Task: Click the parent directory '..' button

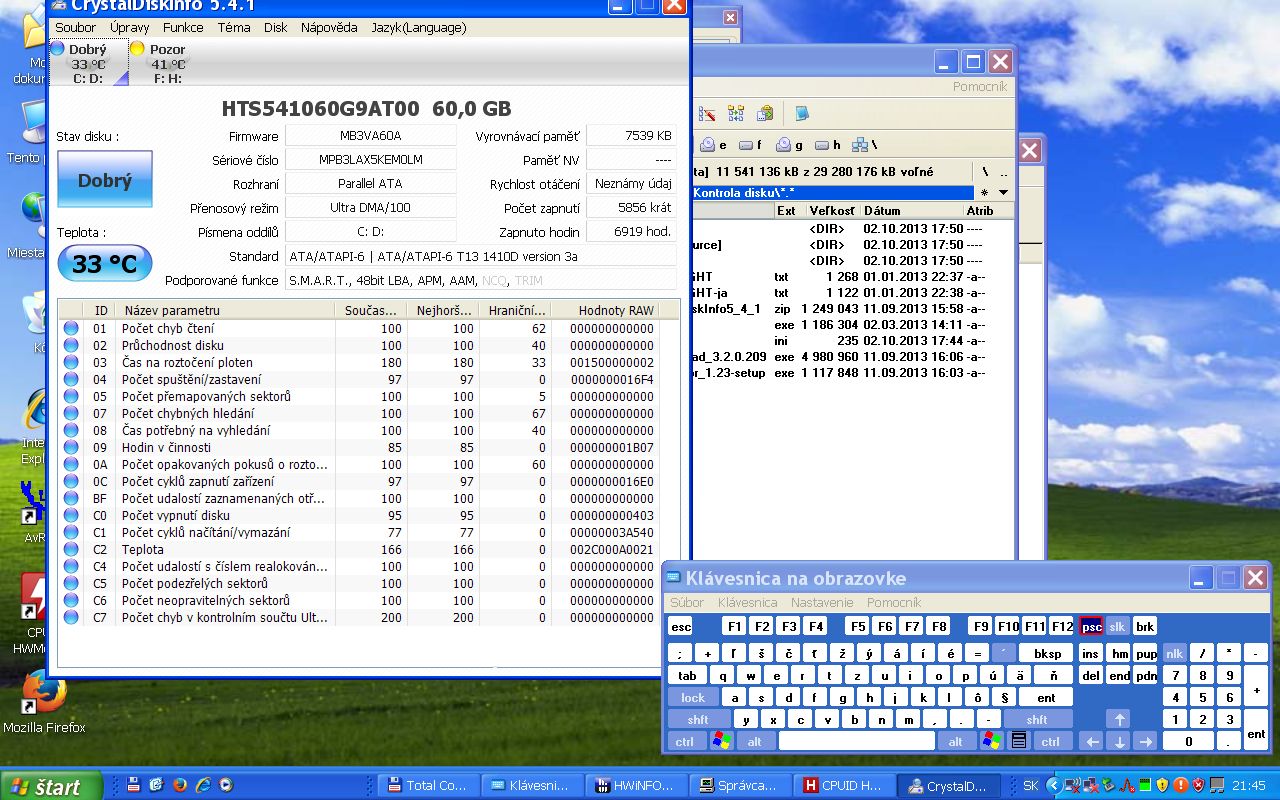Action: [x=1003, y=172]
